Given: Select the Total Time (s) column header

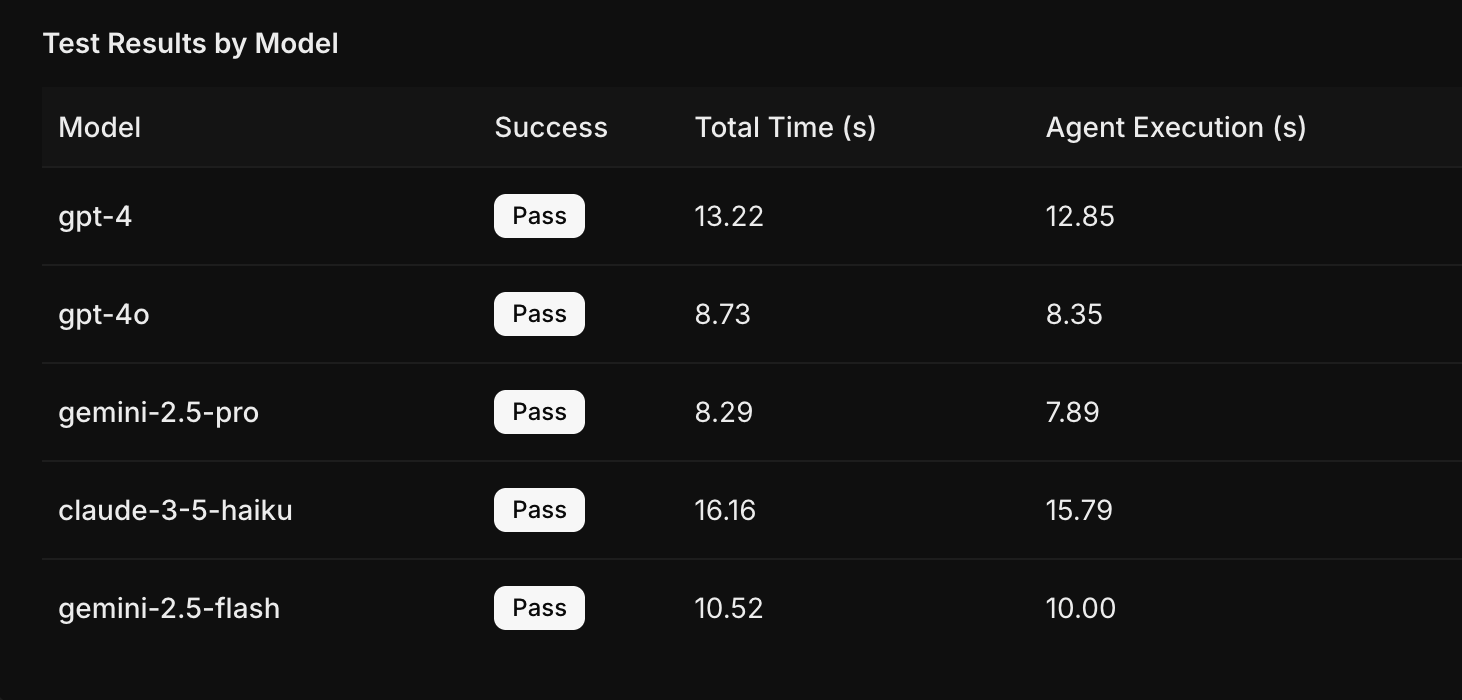Looking at the screenshot, I should (x=785, y=127).
